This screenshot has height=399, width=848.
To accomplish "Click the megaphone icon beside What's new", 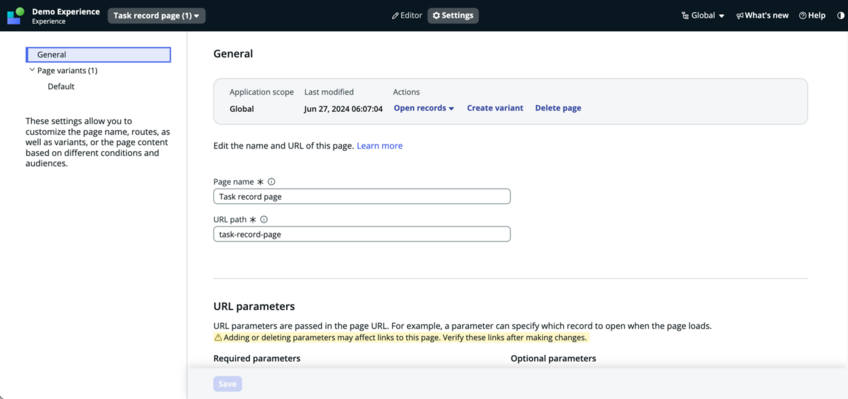I will coord(739,16).
